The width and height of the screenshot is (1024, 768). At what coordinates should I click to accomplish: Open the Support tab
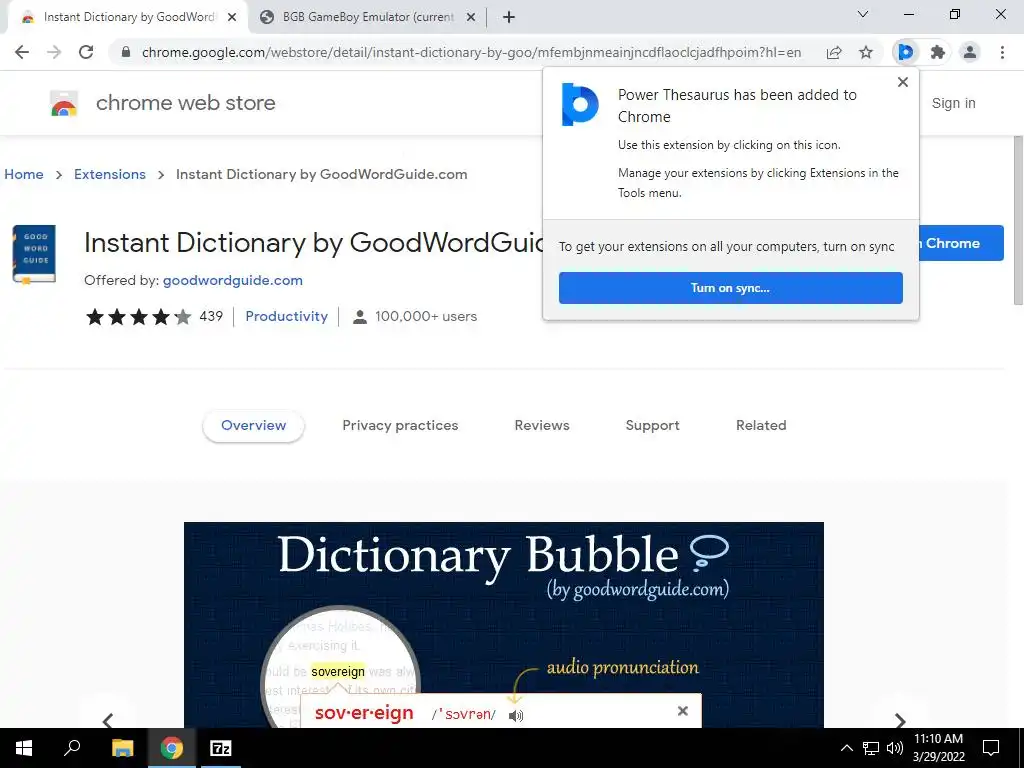point(652,426)
